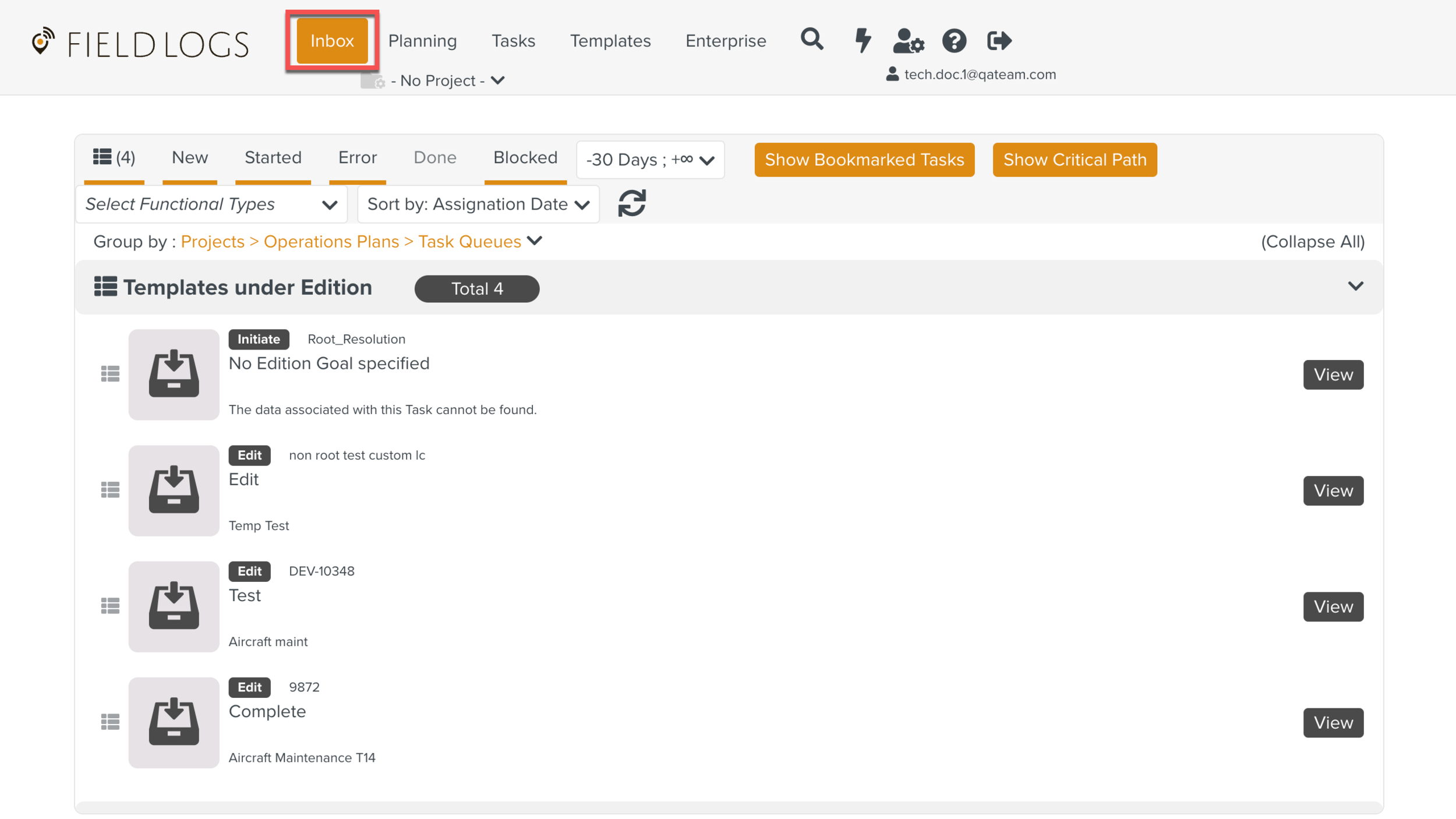This screenshot has height=819, width=1456.
Task: Toggle the Show Bookmarked Tasks filter
Action: 864,160
